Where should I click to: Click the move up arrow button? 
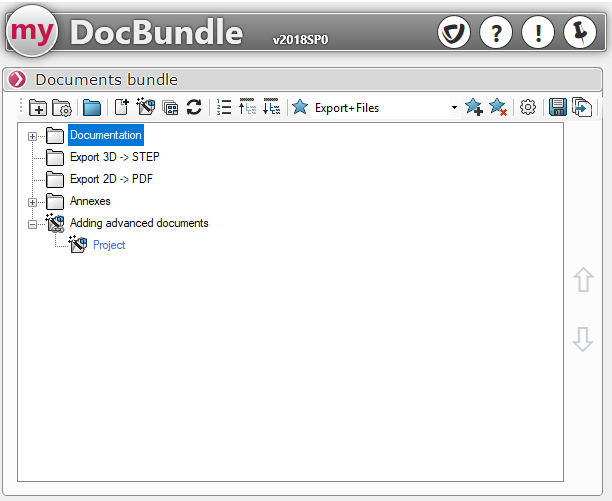583,281
